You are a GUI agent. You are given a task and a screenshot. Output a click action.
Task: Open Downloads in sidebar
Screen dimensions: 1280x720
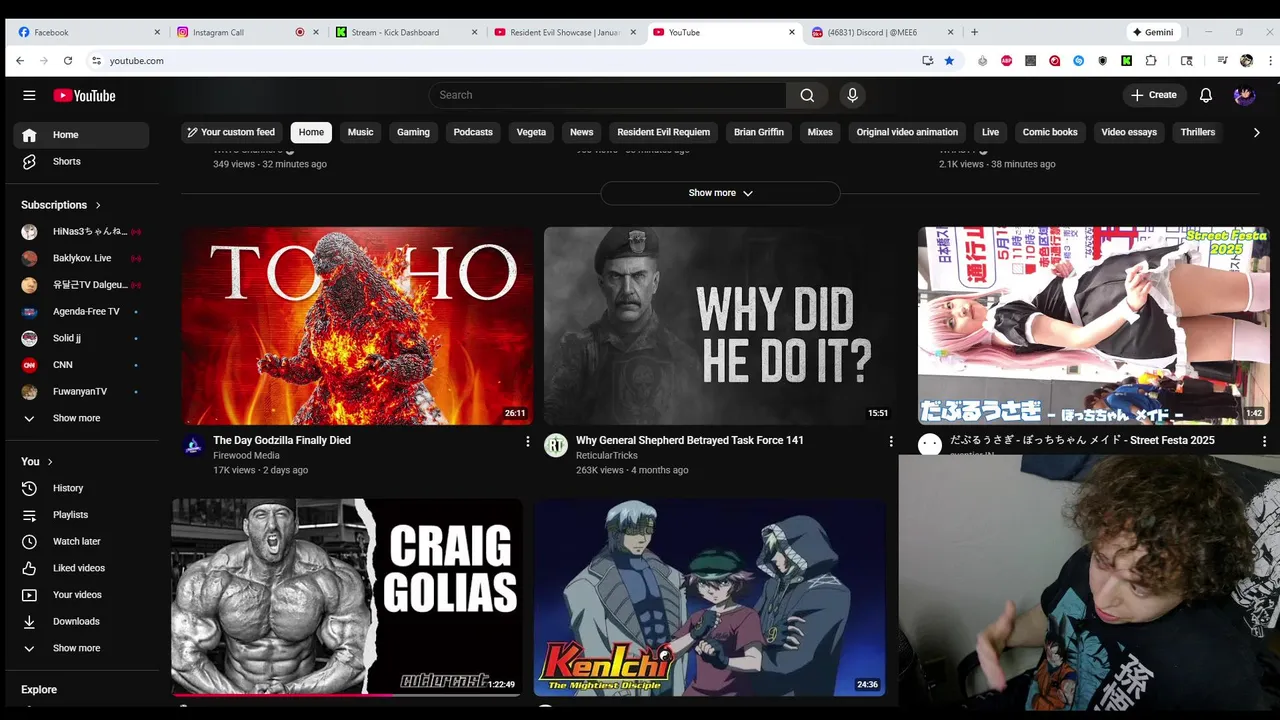81,621
